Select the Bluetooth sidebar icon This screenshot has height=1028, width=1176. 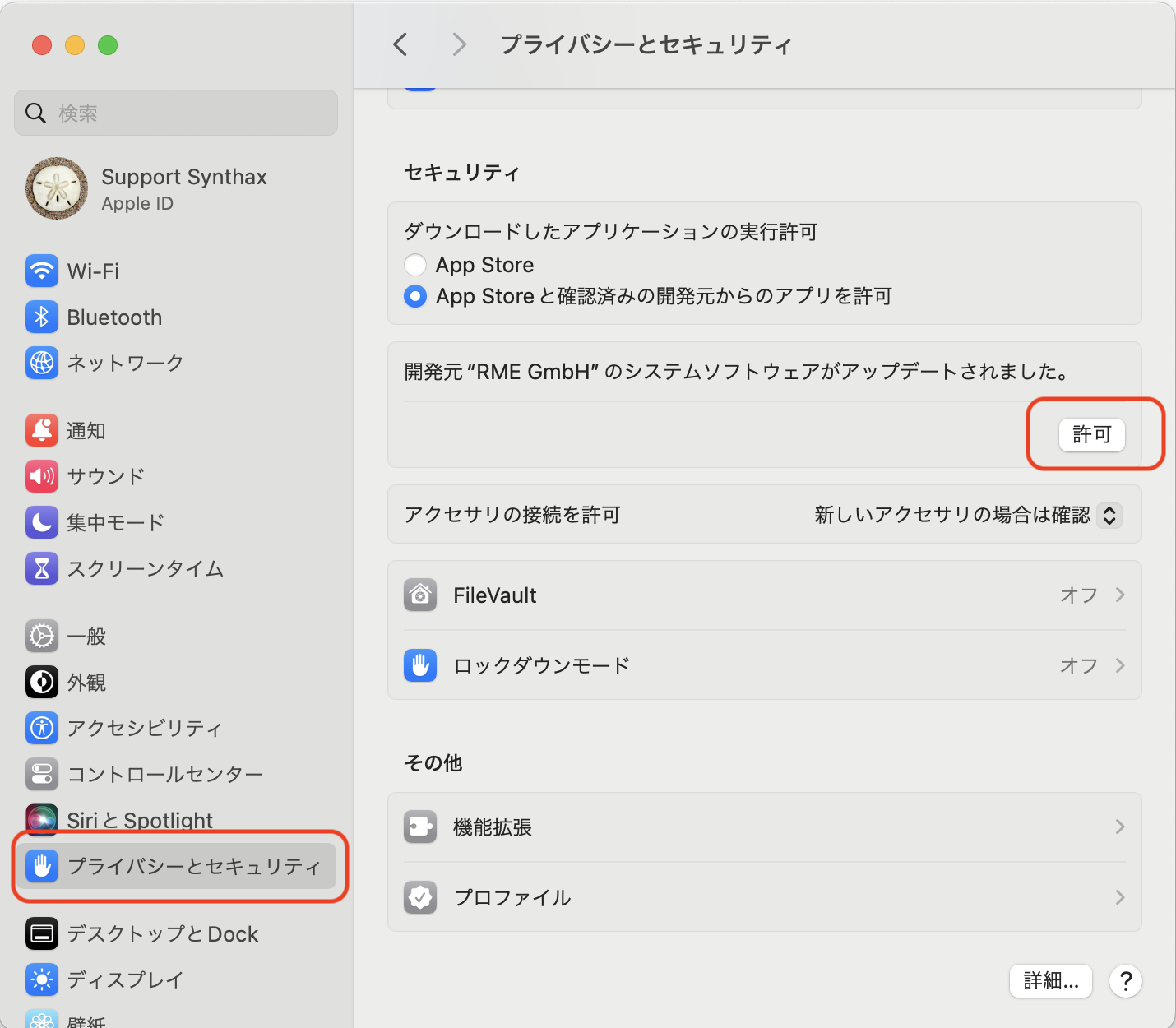click(42, 317)
